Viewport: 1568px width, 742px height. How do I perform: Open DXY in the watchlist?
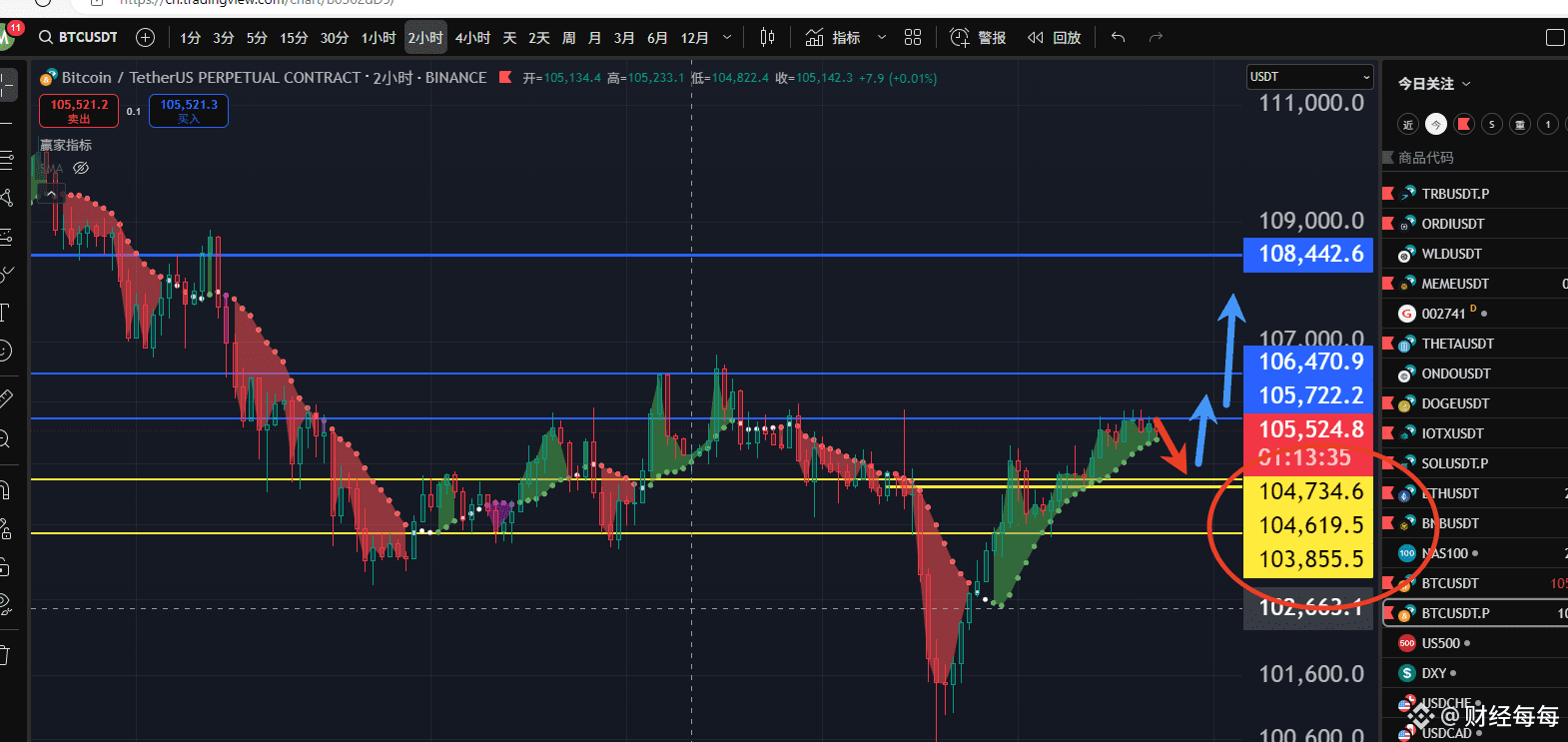tap(1475, 673)
